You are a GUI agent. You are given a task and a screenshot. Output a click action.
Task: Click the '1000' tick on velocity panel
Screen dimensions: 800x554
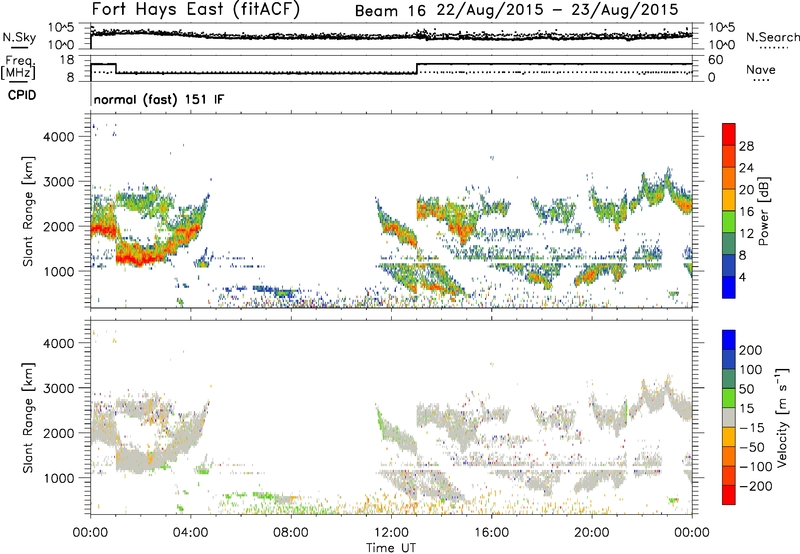coord(59,478)
